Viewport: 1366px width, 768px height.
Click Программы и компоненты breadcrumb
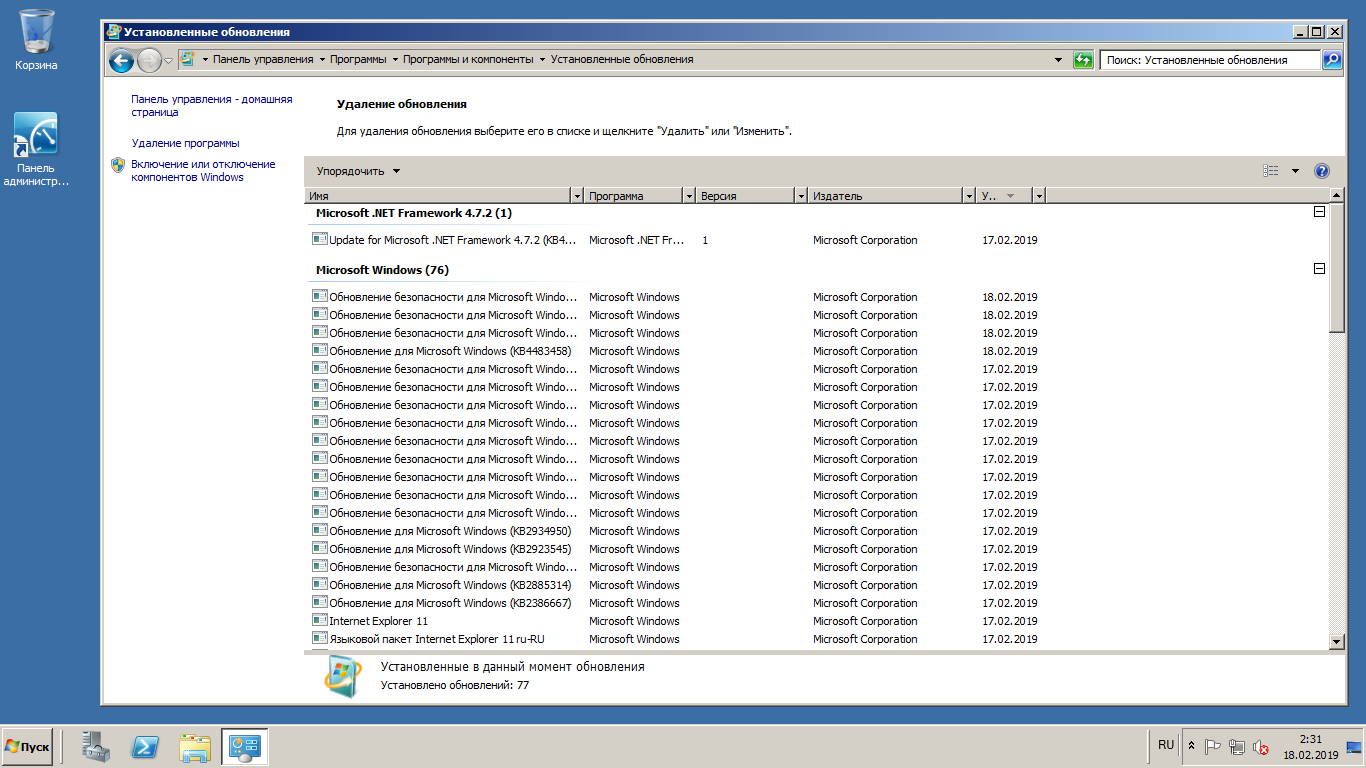coord(468,60)
